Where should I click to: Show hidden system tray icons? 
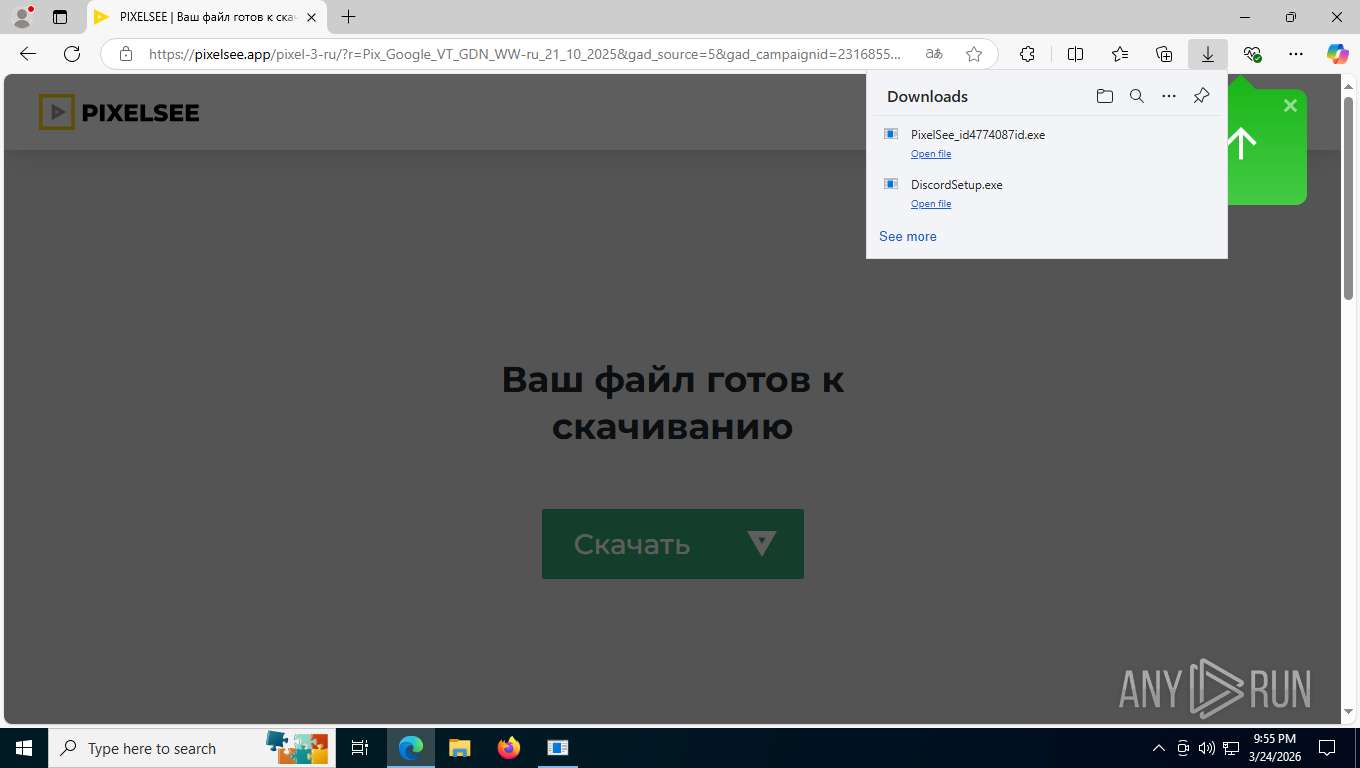click(1159, 748)
